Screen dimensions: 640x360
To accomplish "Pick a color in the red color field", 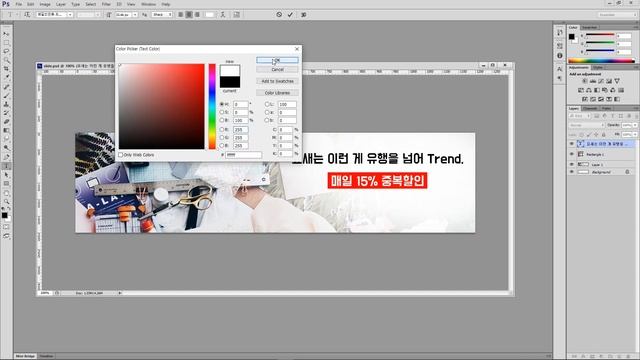I will pos(162,106).
